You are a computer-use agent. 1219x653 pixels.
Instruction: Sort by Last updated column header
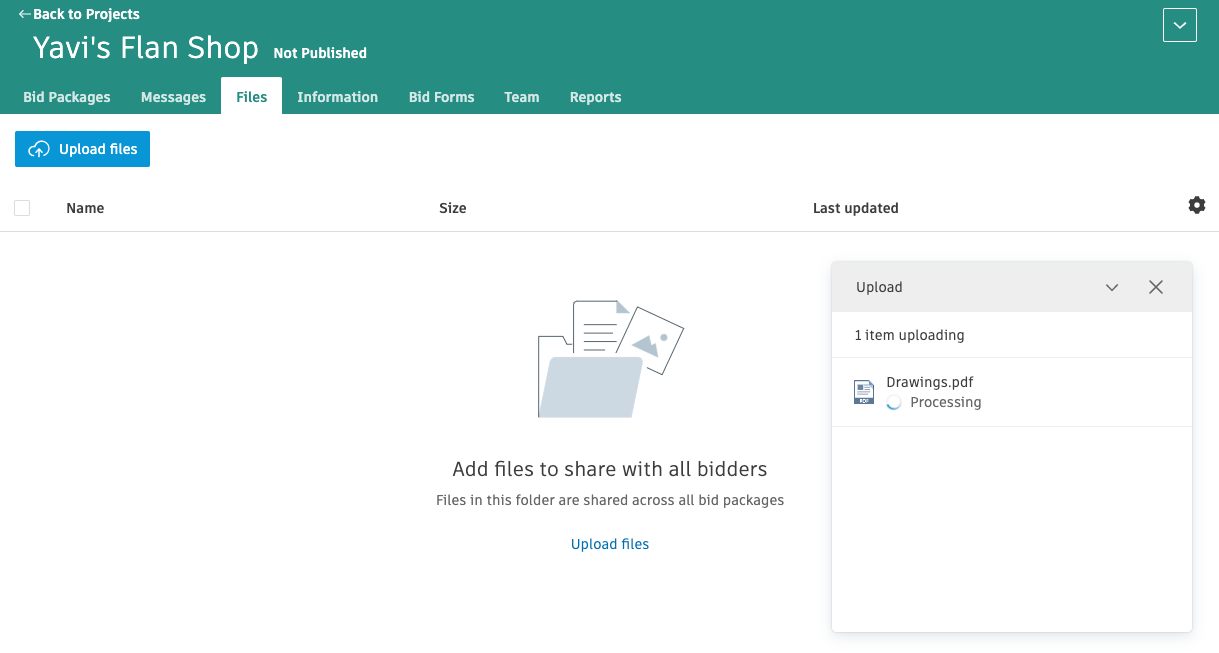[x=855, y=208]
